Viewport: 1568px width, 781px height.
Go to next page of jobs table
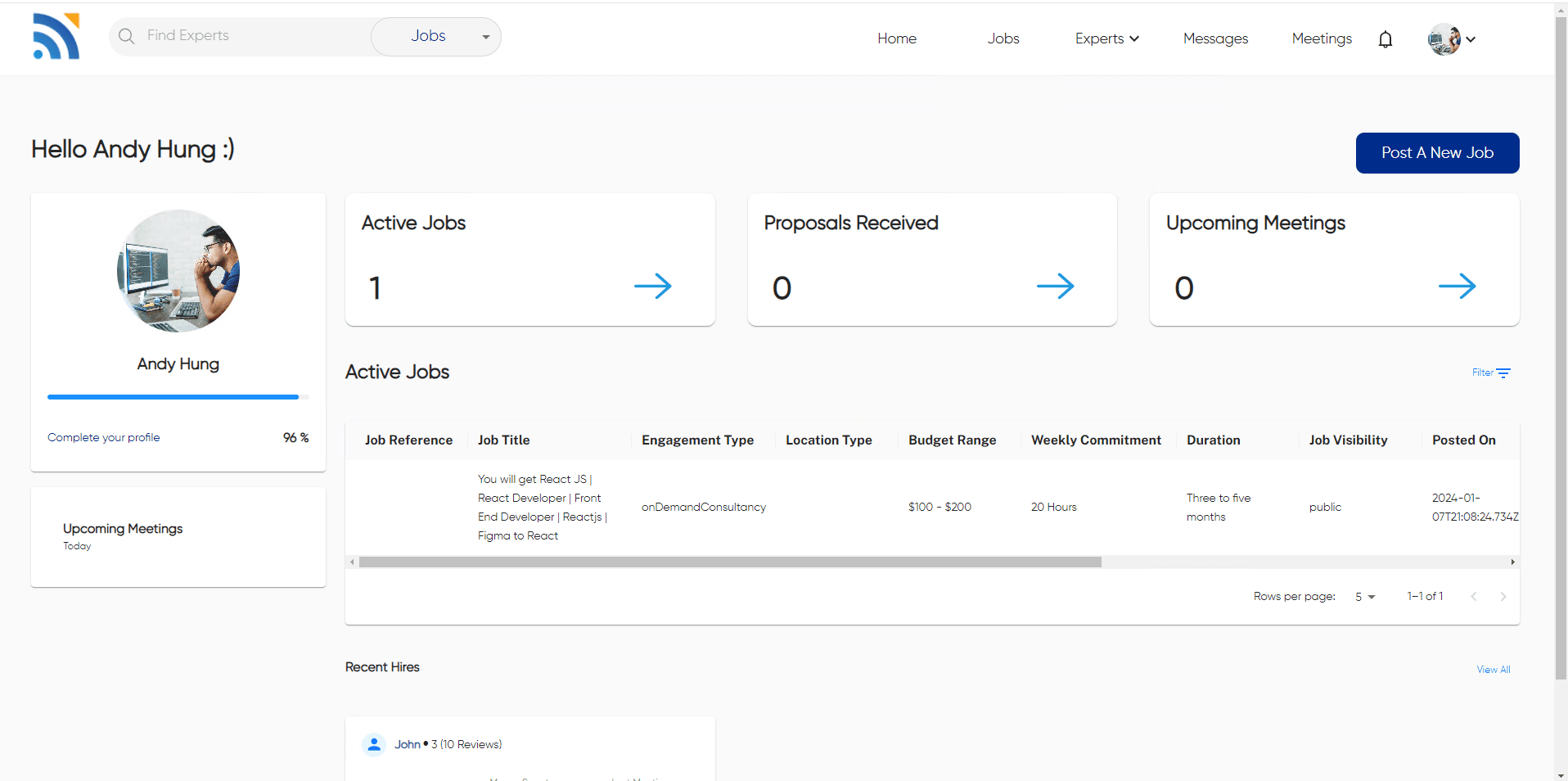coord(1503,597)
